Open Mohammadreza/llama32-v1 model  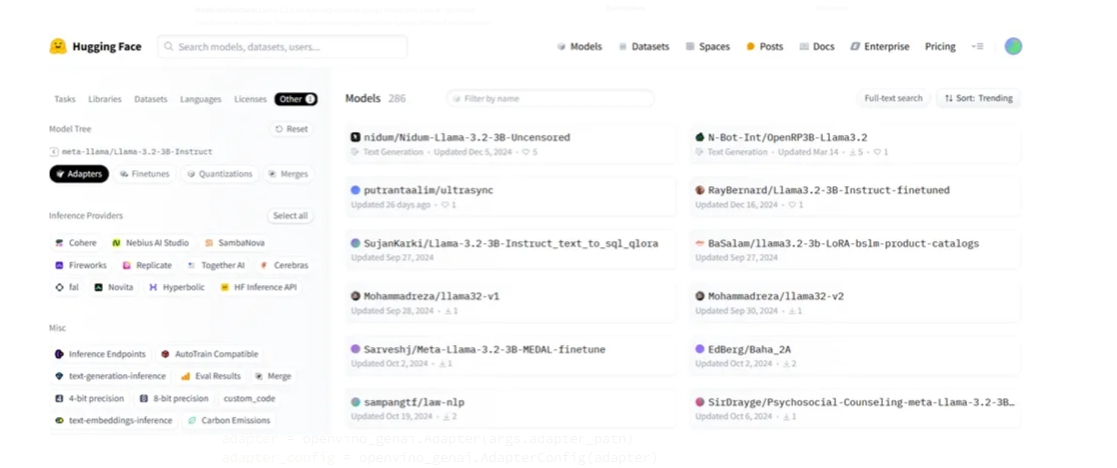[x=511, y=303]
